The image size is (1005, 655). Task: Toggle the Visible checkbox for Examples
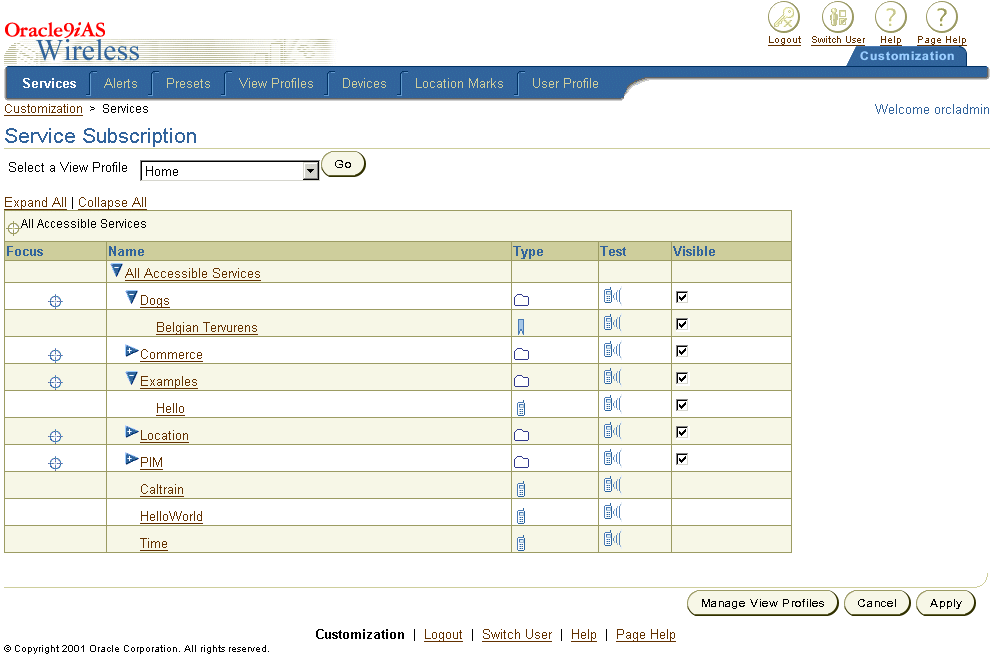point(682,377)
